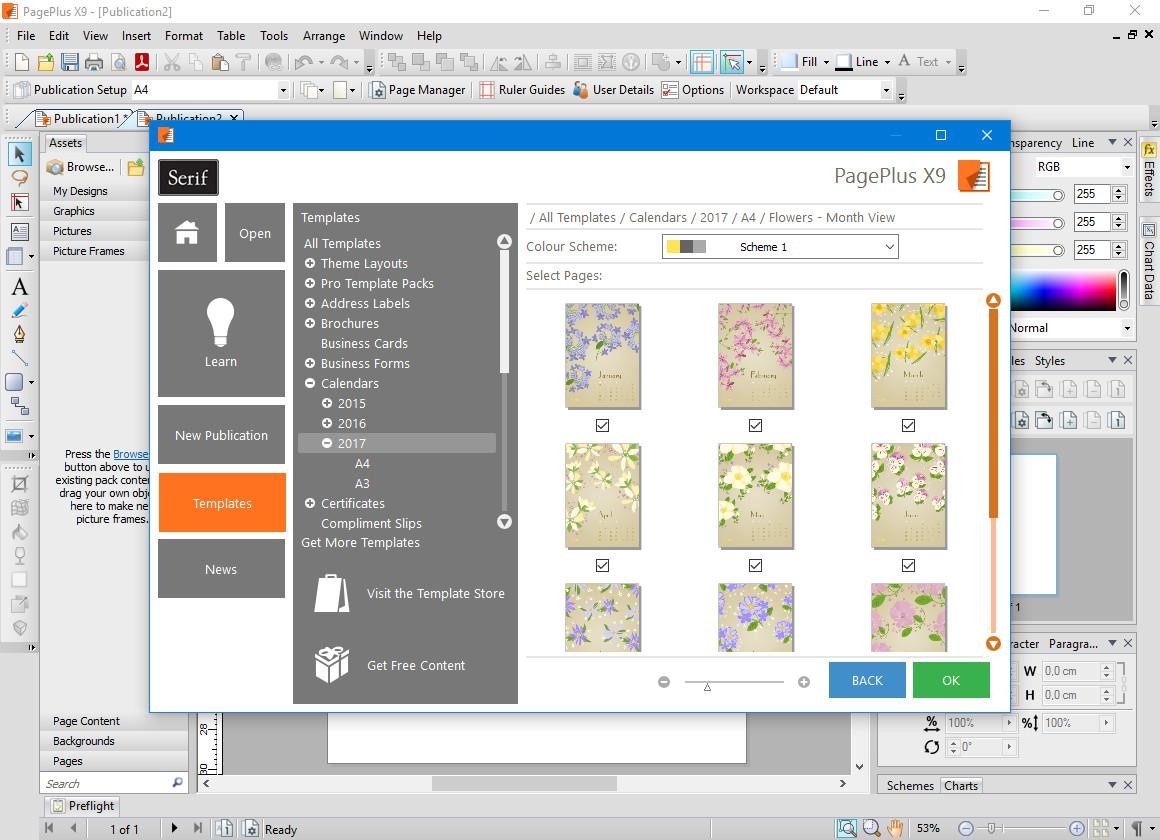Click the thumbnail zoom slider handle
The width and height of the screenshot is (1160, 840).
[x=707, y=687]
